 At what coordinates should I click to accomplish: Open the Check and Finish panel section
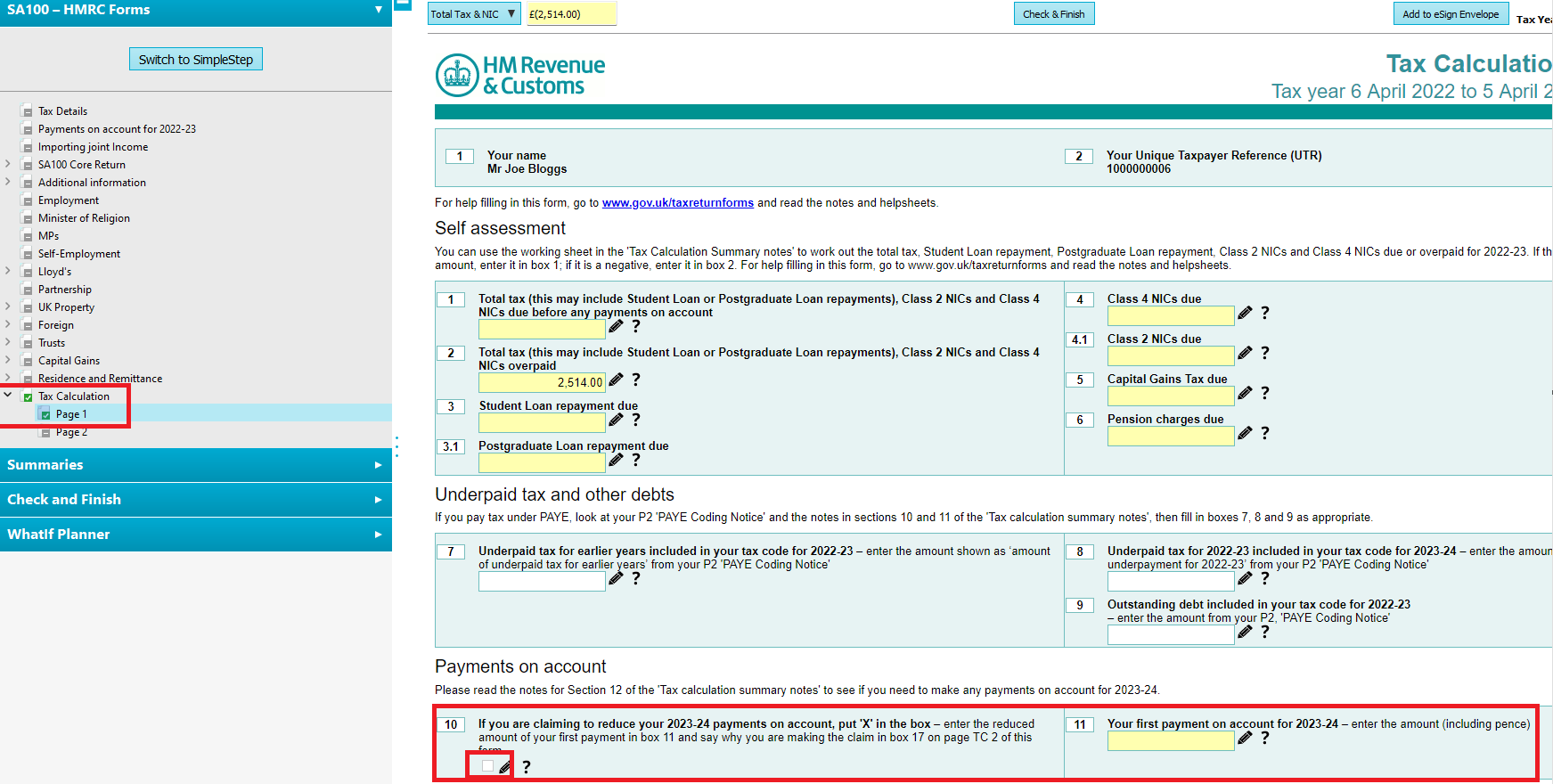tap(196, 500)
